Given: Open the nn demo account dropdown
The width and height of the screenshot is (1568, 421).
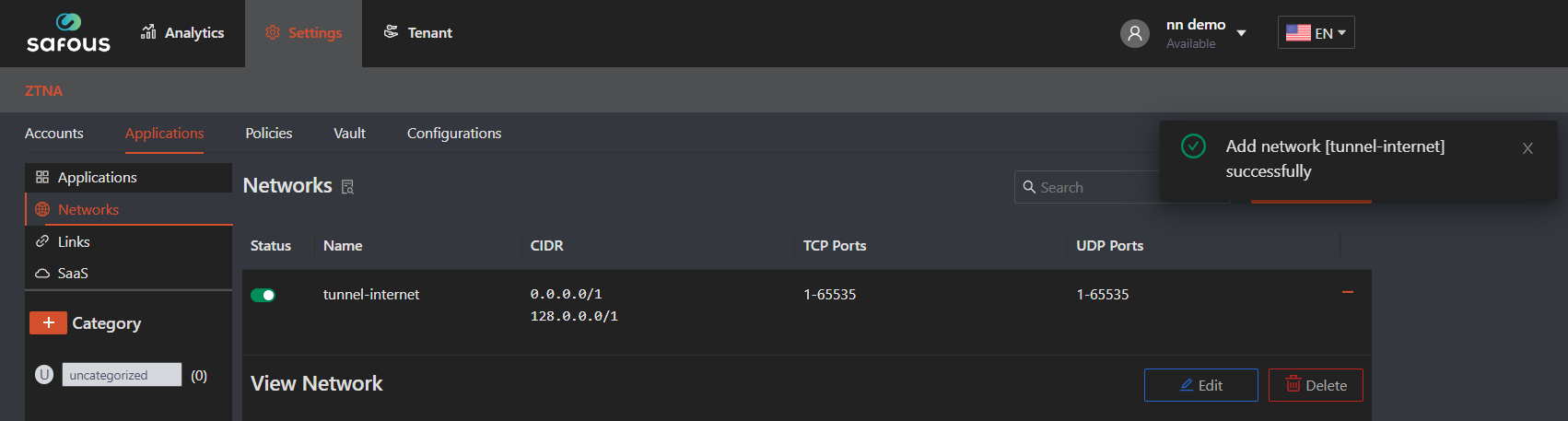Looking at the screenshot, I should pyautogui.click(x=1241, y=33).
